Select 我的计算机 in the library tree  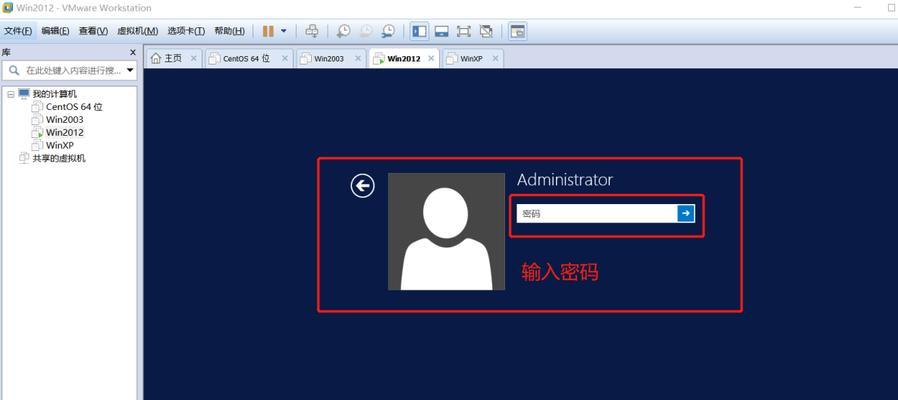click(54, 94)
